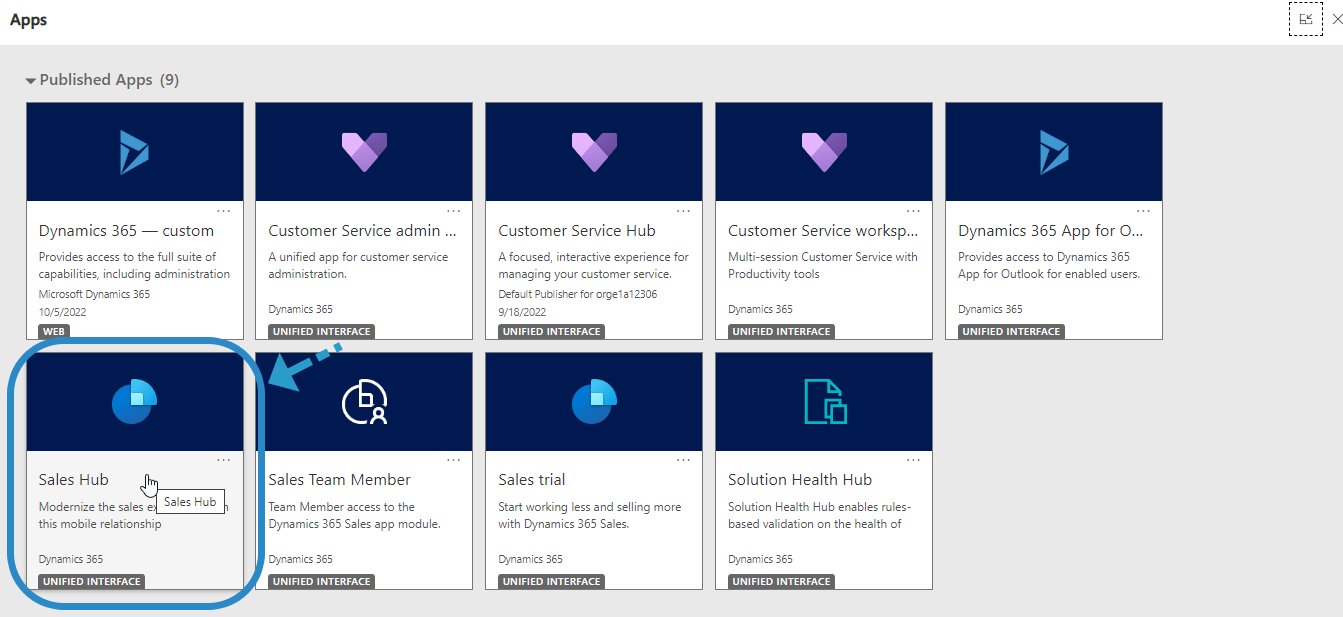Open more options on Solution Health Hub tile

click(x=913, y=459)
